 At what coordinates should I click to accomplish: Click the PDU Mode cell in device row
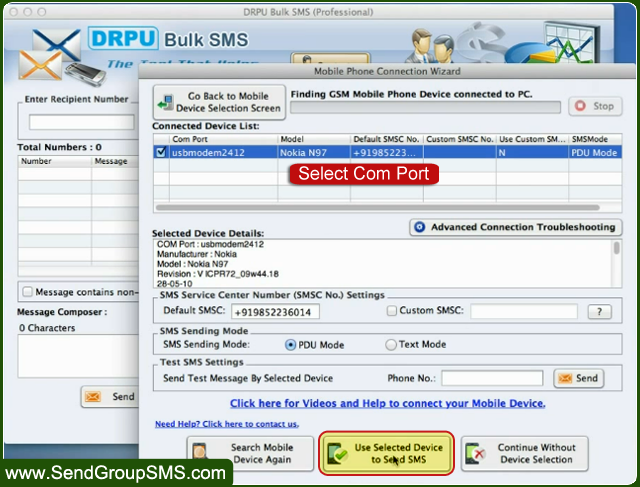pyautogui.click(x=595, y=152)
